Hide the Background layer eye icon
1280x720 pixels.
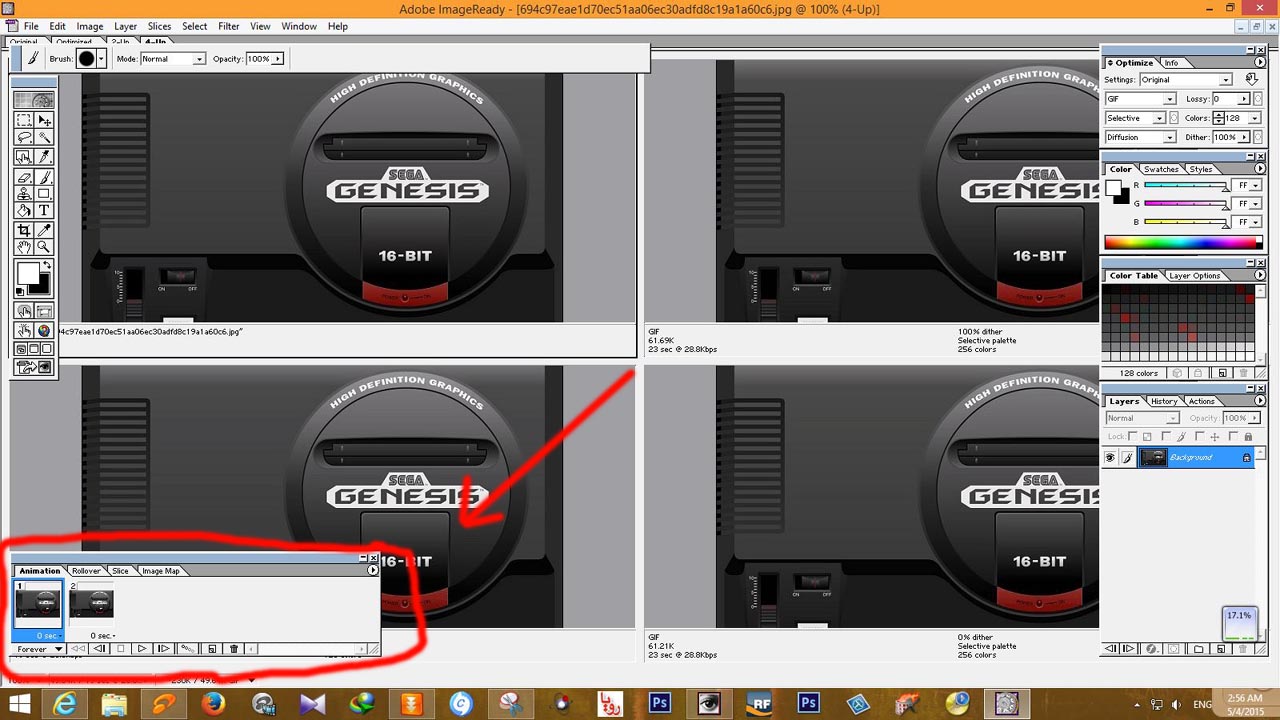(1110, 457)
